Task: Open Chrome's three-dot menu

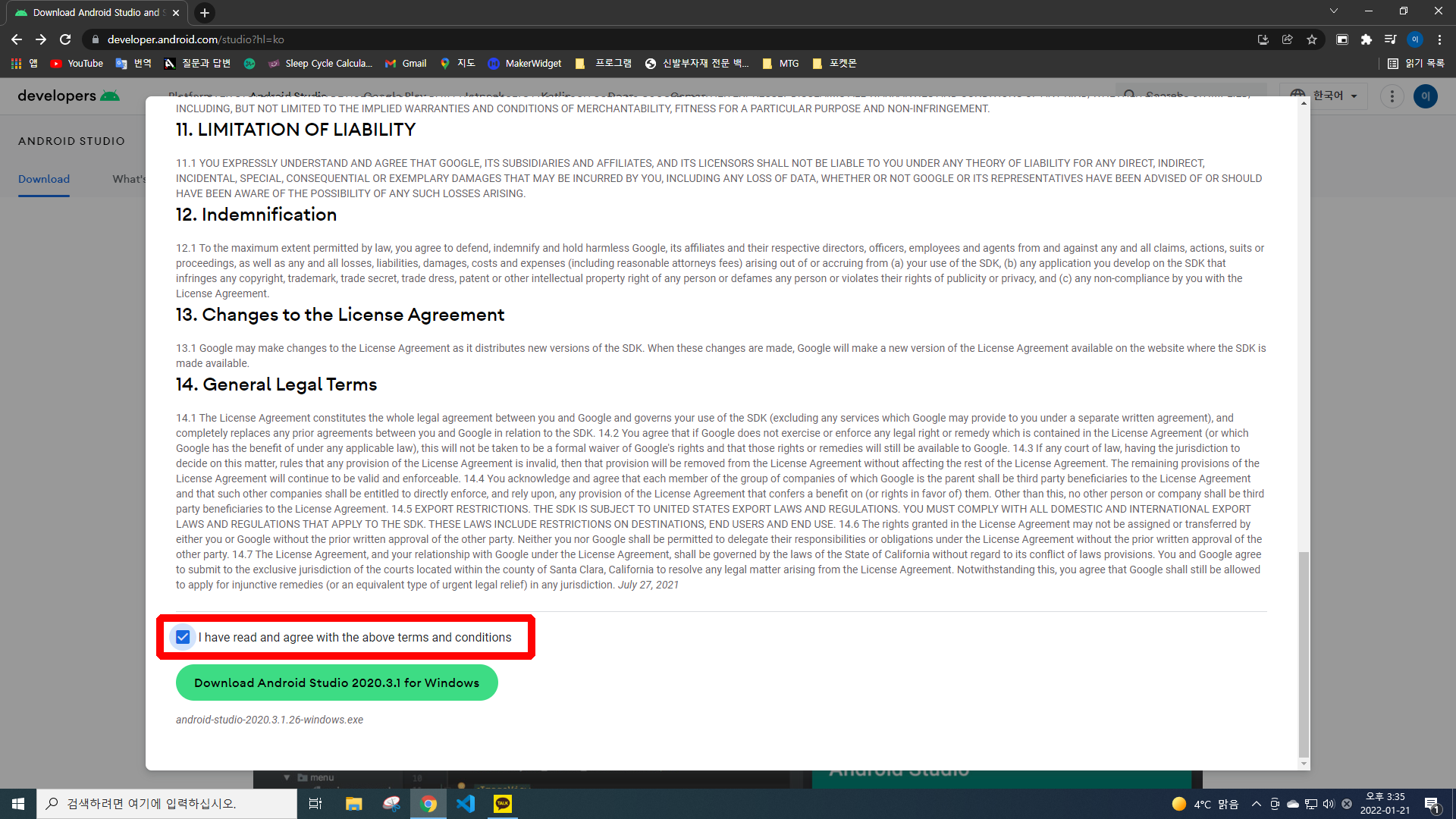Action: click(x=1439, y=39)
